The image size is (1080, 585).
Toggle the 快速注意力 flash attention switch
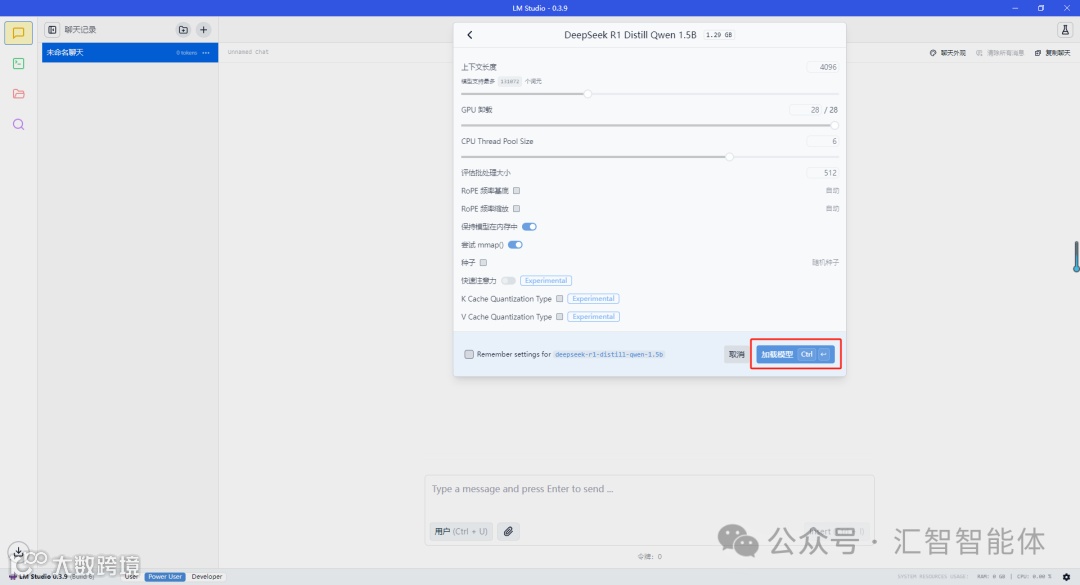click(508, 280)
